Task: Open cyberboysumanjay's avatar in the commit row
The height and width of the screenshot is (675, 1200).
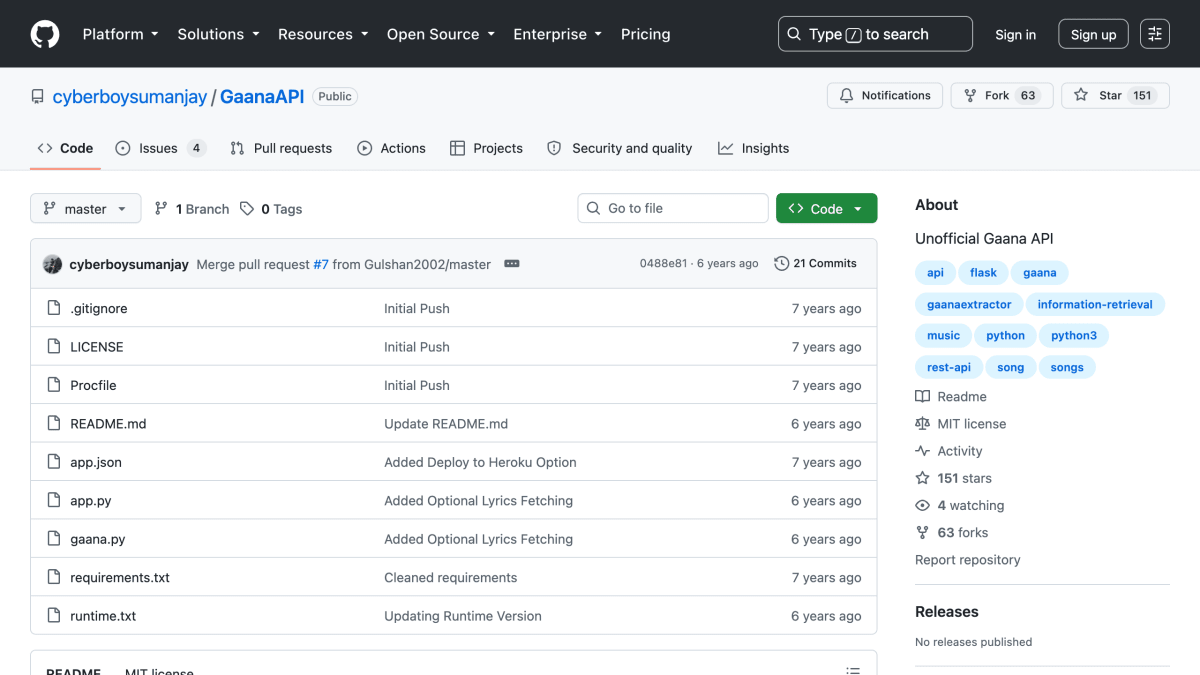Action: [x=53, y=264]
